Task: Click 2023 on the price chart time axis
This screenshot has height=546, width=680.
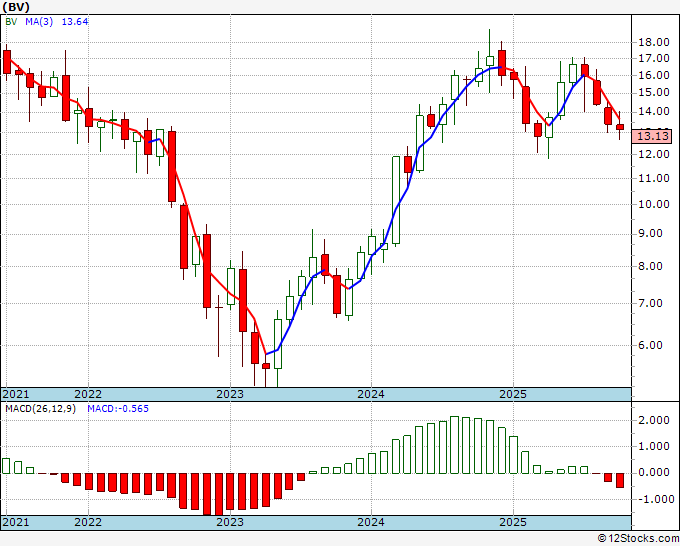Action: coord(230,394)
